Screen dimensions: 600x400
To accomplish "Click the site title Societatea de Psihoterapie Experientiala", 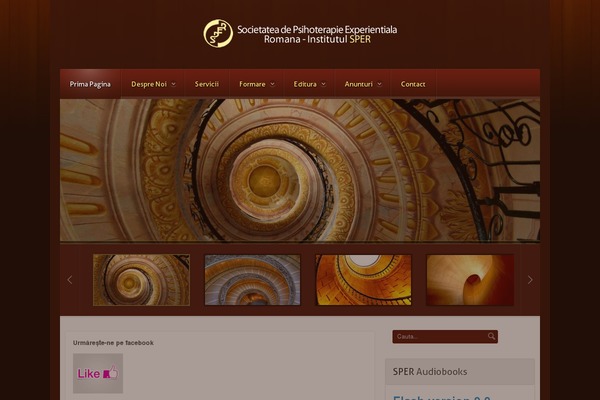I will [317, 29].
